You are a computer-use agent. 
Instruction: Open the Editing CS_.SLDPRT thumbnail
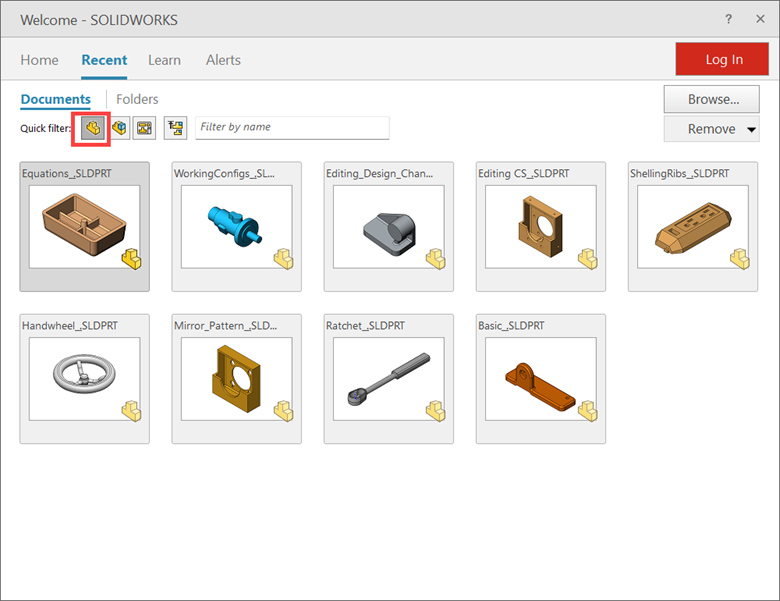tap(541, 227)
